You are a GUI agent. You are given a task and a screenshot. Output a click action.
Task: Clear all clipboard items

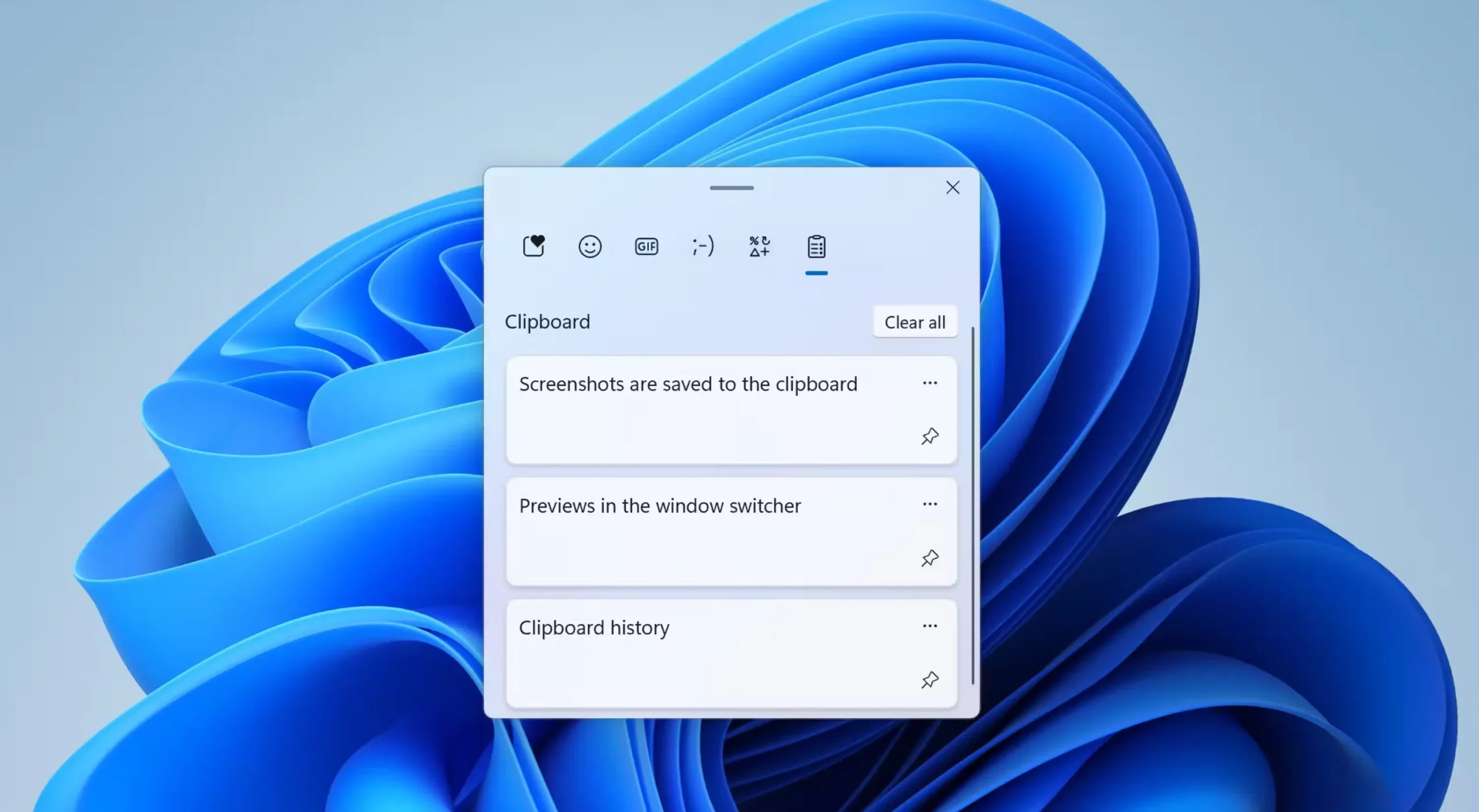point(915,322)
